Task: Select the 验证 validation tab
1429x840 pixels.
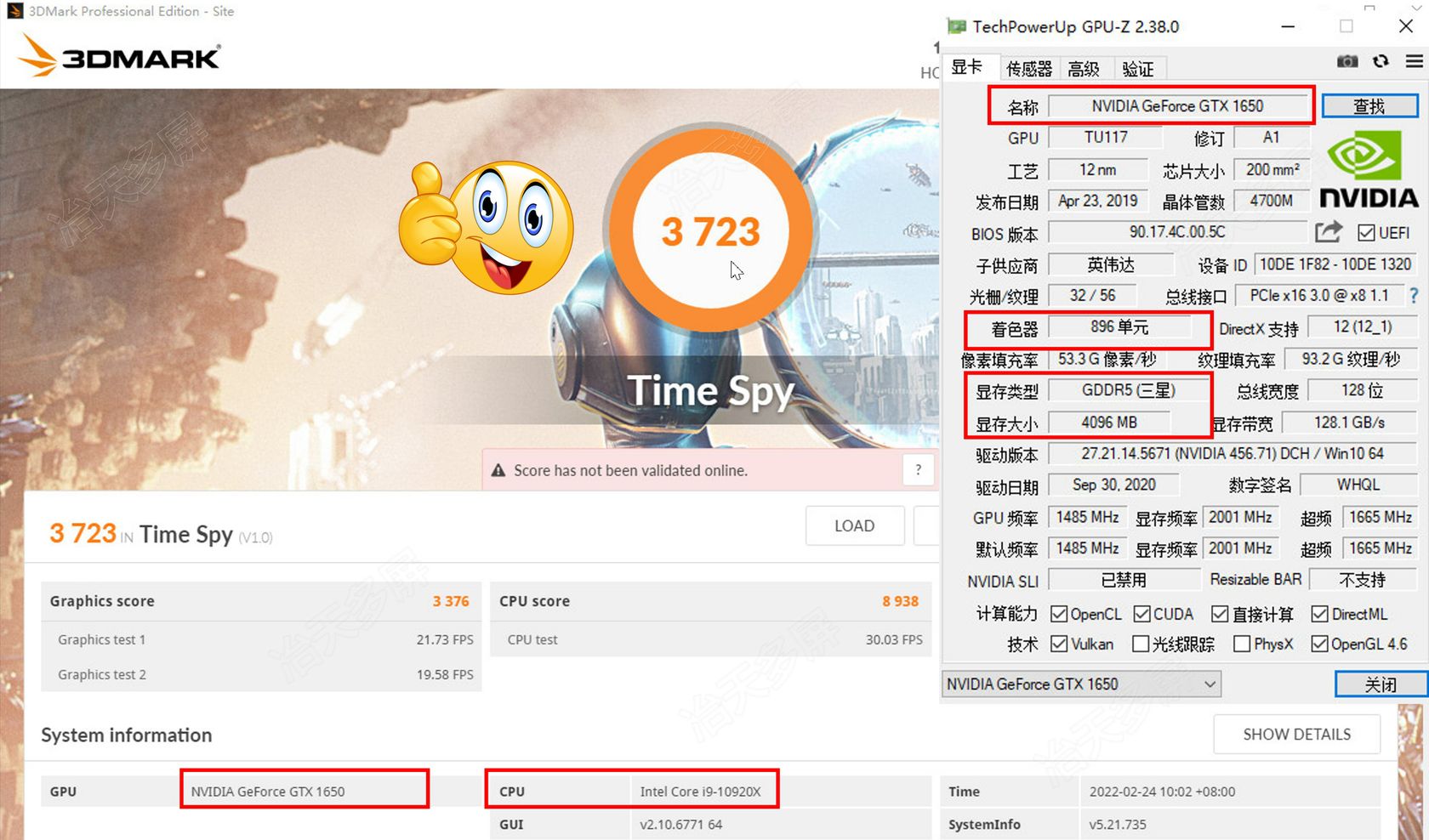Action: (x=1137, y=69)
